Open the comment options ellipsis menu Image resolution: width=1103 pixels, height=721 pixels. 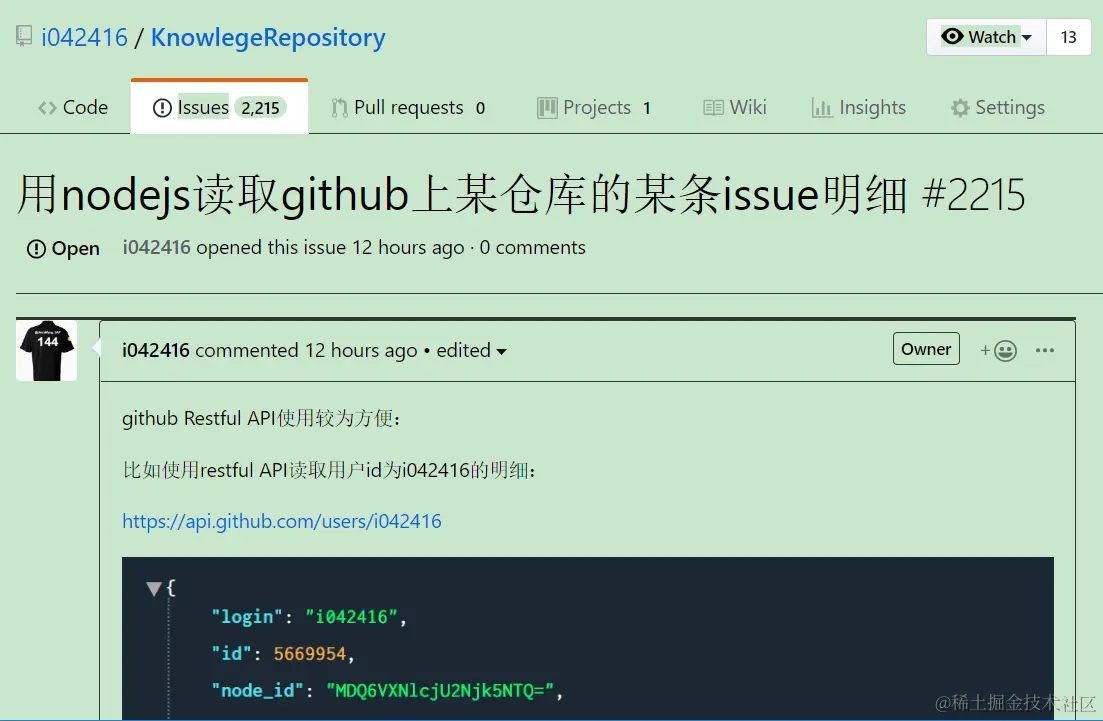click(x=1045, y=350)
